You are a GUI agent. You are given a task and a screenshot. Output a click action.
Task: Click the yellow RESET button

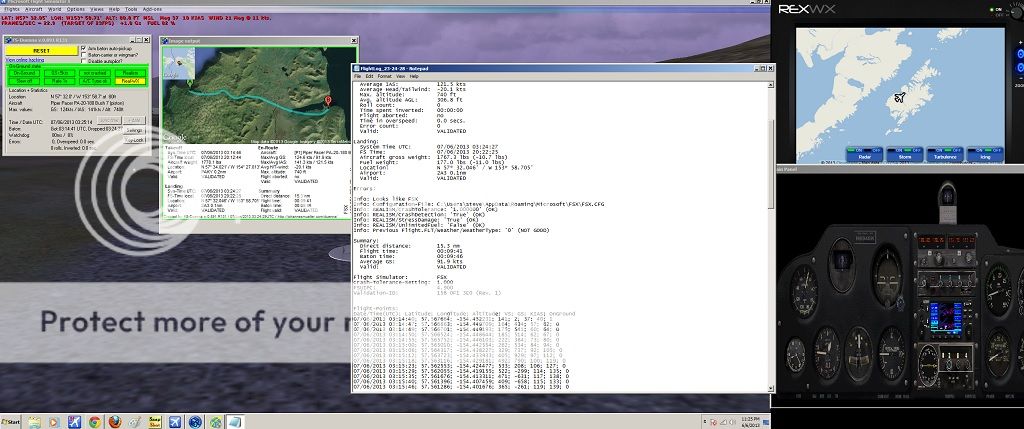pos(41,51)
